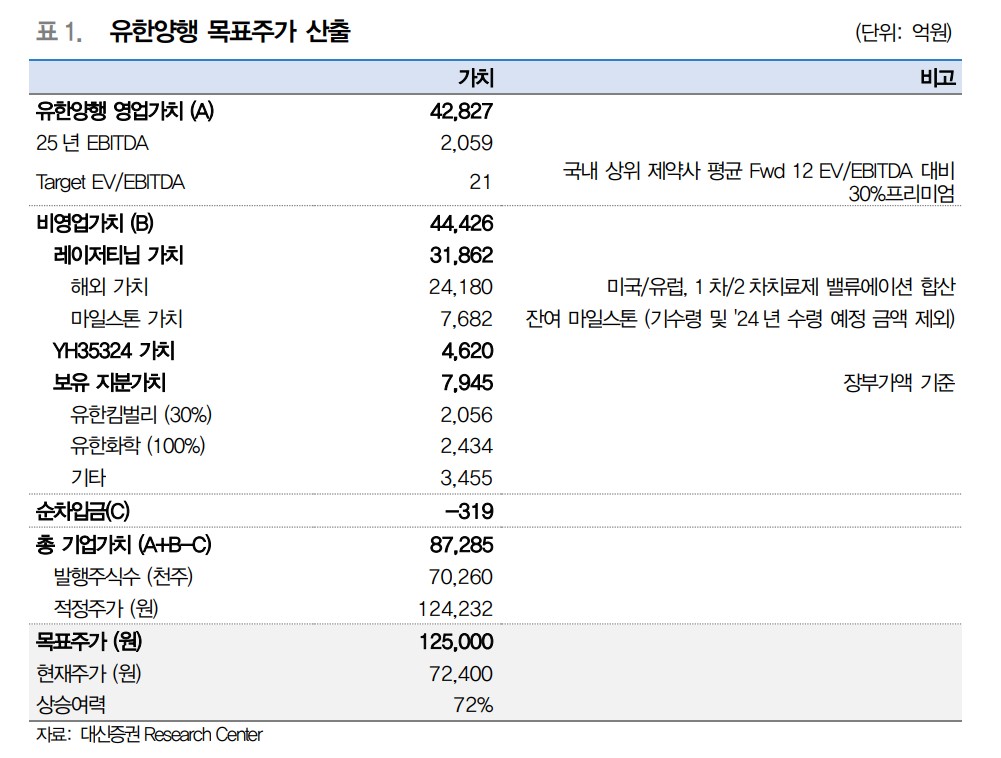Click the value 2,056
Image resolution: width=1001 pixels, height=758 pixels.
click(466, 415)
